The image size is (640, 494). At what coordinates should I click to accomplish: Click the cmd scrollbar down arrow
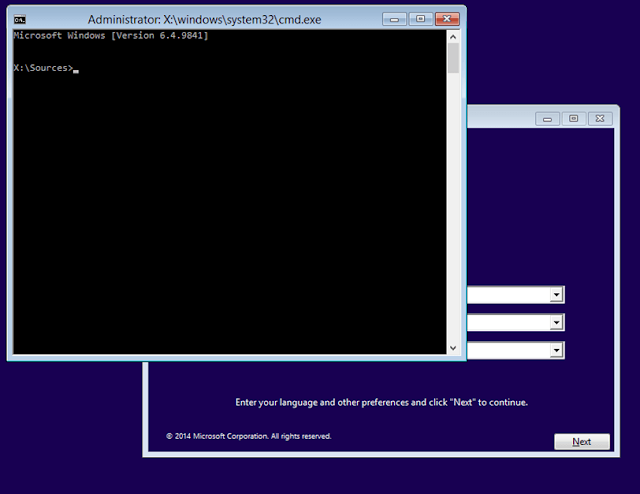[453, 348]
